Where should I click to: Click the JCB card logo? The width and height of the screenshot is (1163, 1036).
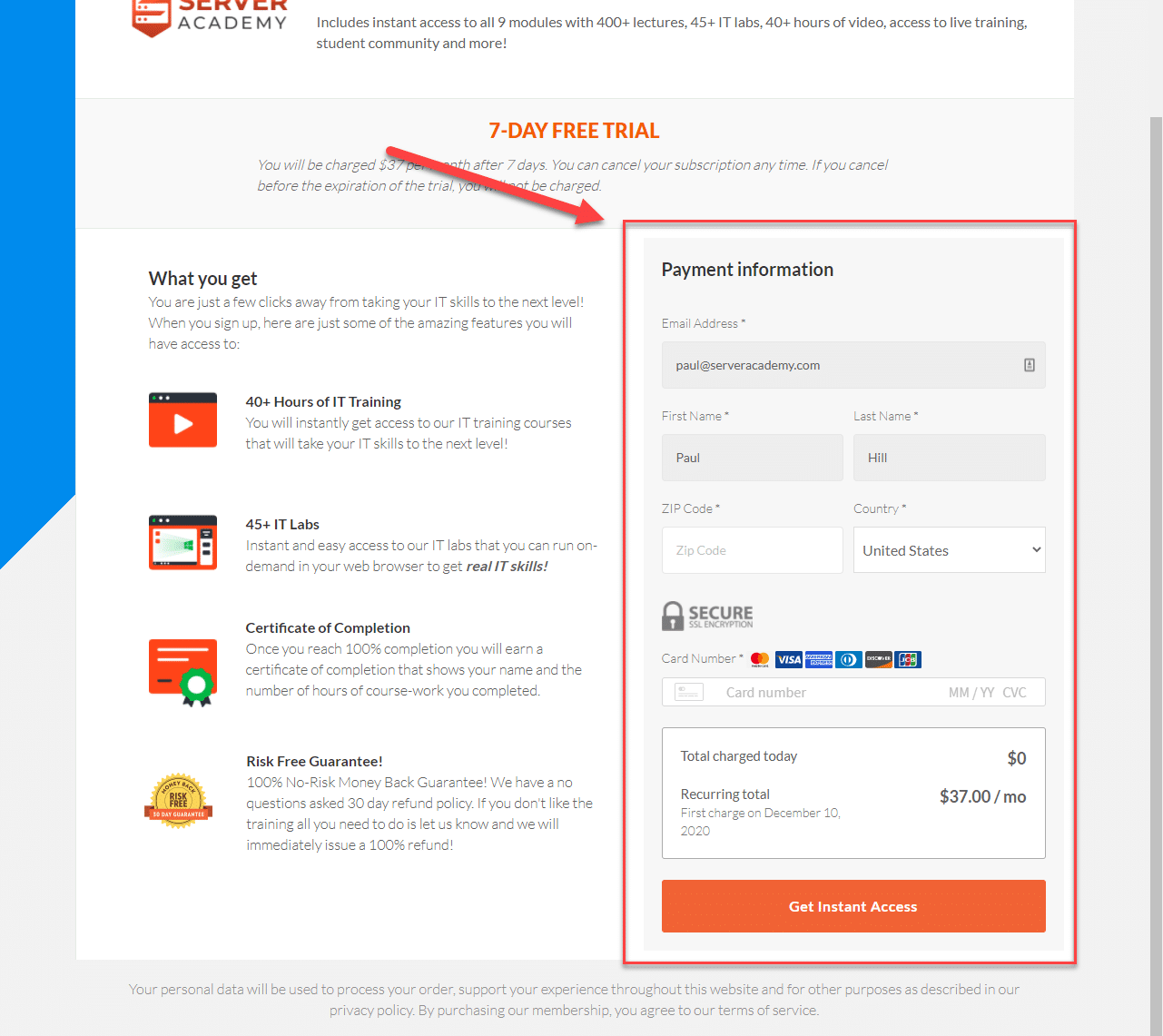pyautogui.click(x=908, y=660)
